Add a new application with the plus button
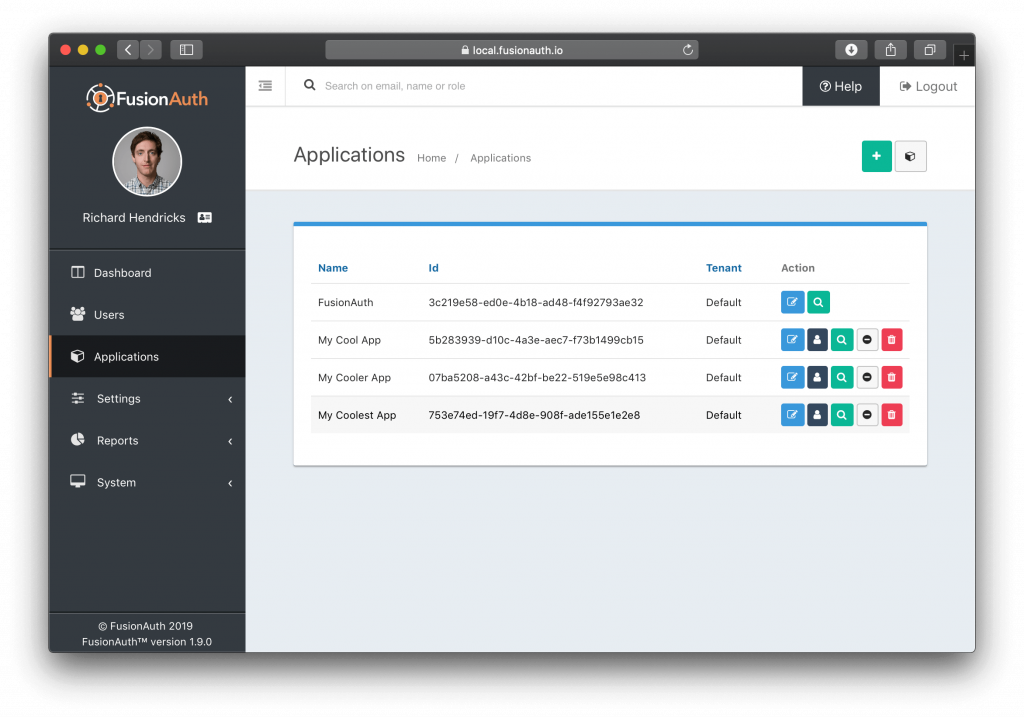The height and width of the screenshot is (717, 1024). tap(876, 156)
